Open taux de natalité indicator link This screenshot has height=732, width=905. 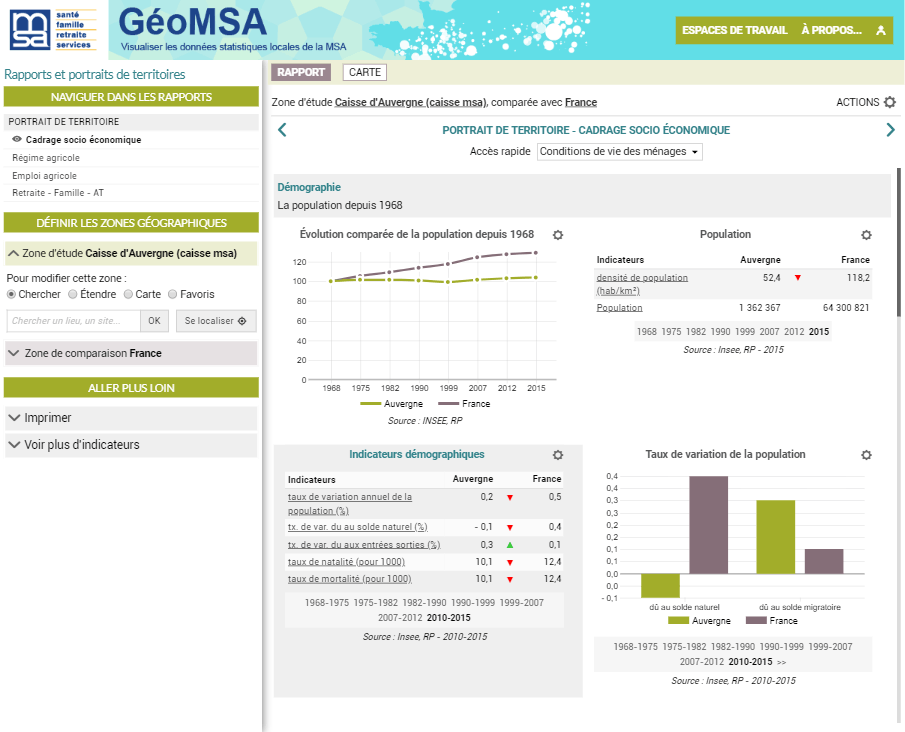(346, 562)
